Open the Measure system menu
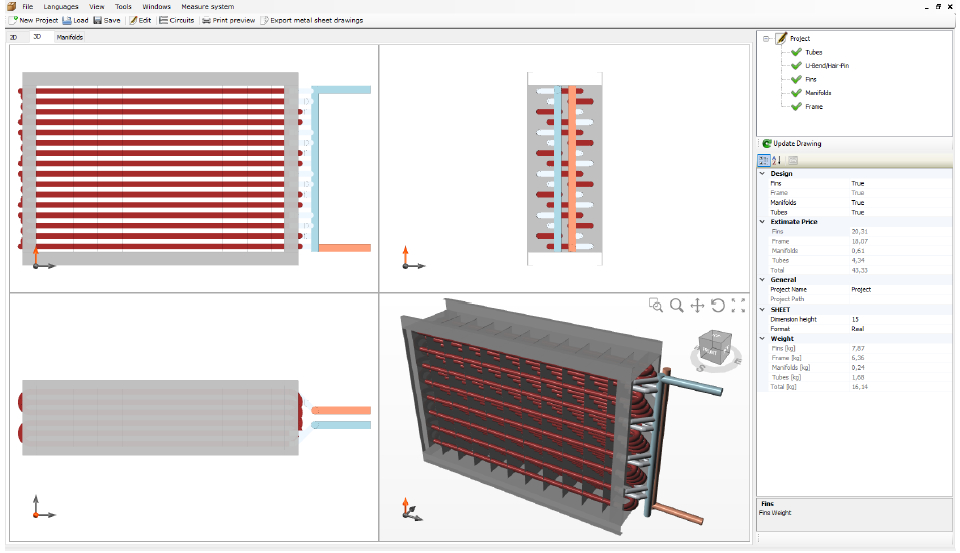The image size is (960, 553). coord(208,6)
